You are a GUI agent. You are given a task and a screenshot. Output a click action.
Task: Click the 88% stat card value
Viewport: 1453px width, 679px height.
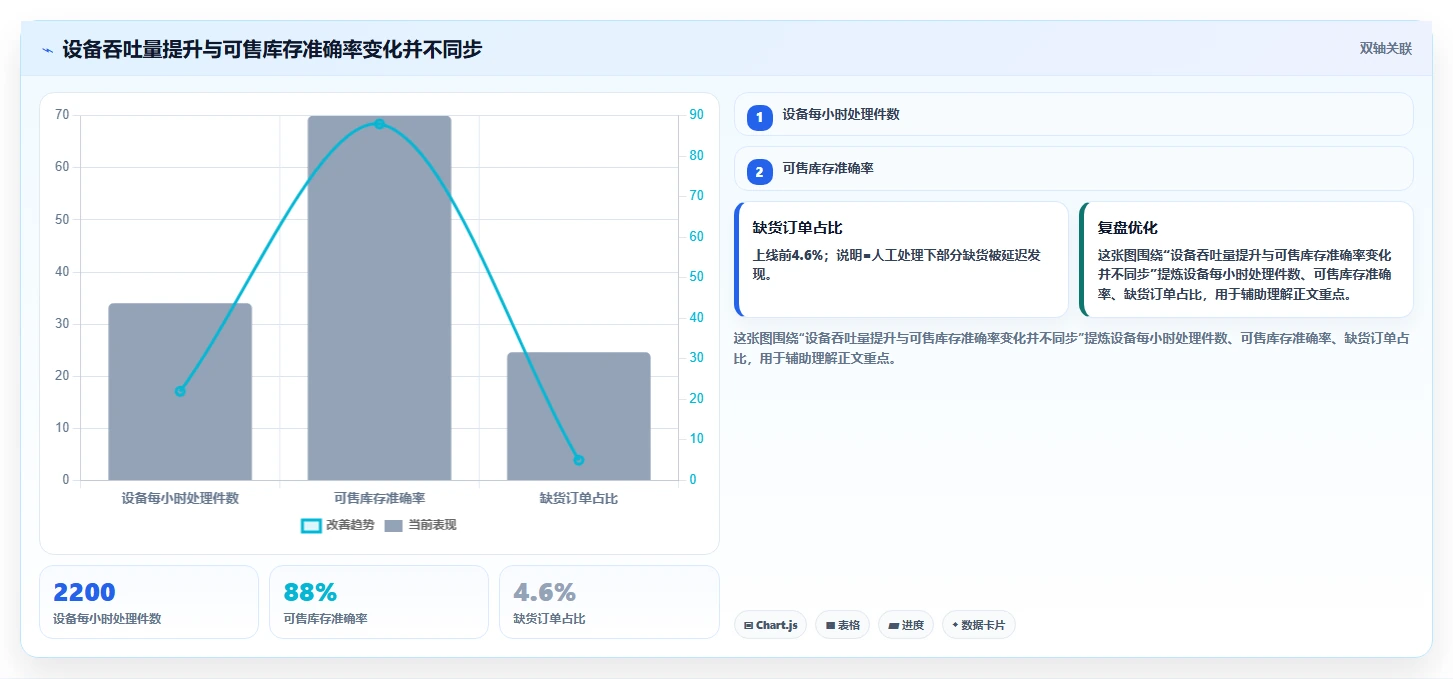pos(310,592)
